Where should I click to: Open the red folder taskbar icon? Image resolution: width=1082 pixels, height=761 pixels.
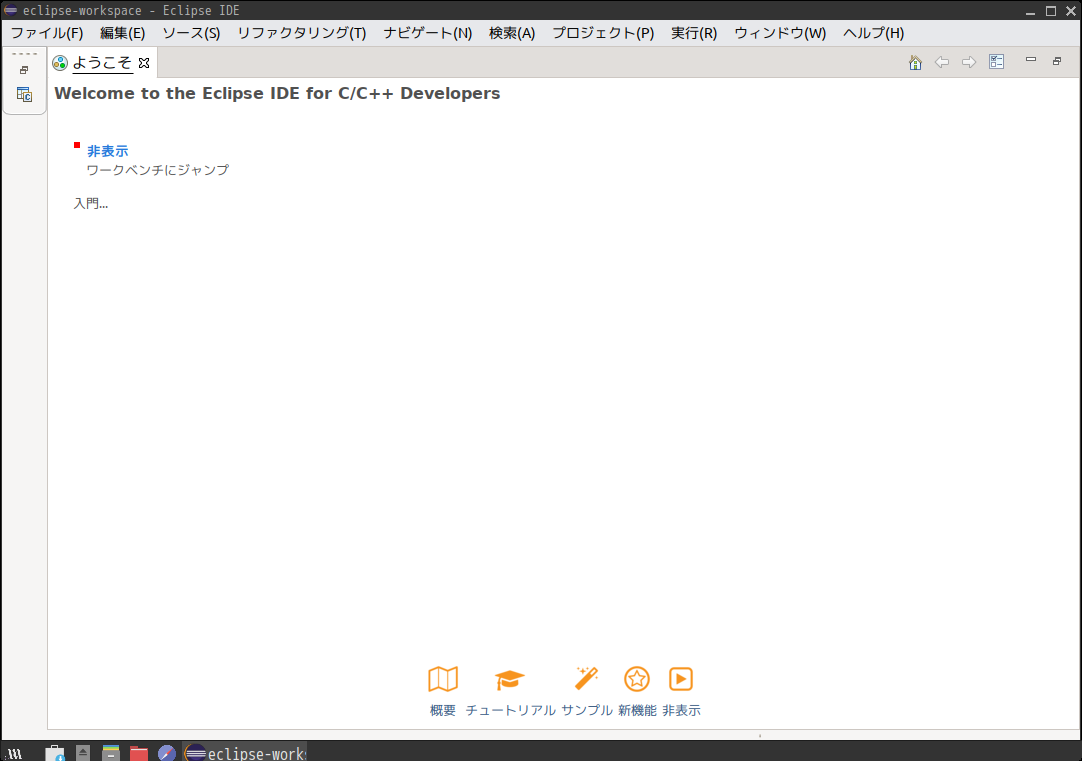tap(139, 753)
